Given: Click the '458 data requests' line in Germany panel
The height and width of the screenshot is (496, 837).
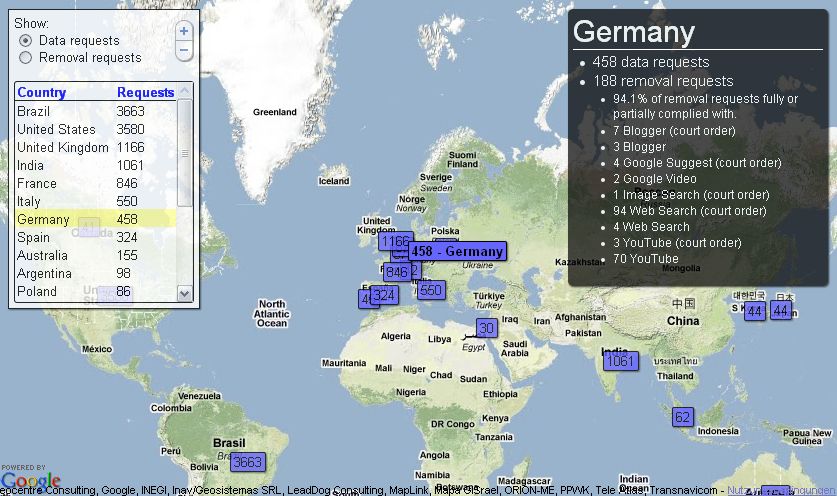Looking at the screenshot, I should click(x=651, y=62).
